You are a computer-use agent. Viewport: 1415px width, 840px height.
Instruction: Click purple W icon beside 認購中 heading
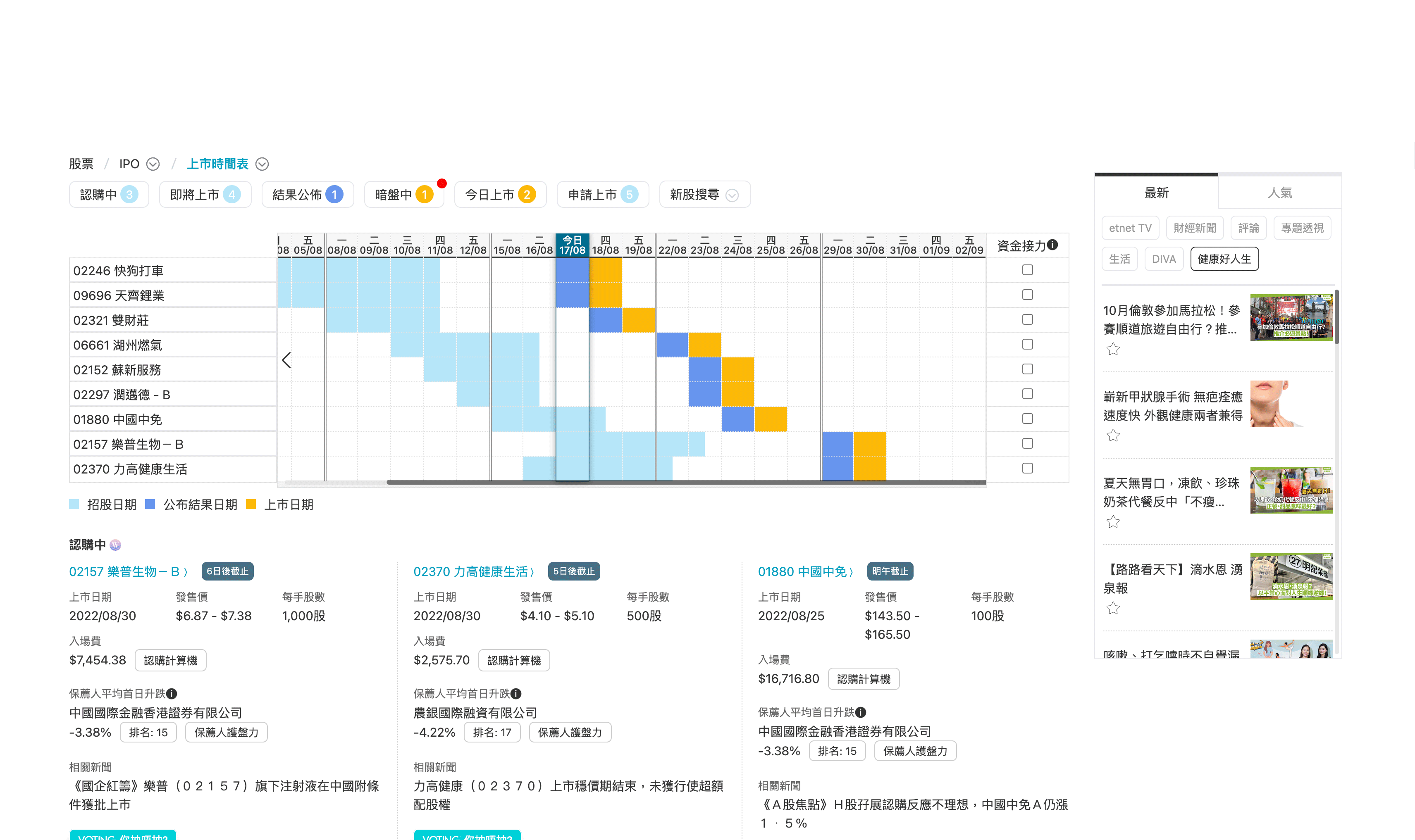115,545
